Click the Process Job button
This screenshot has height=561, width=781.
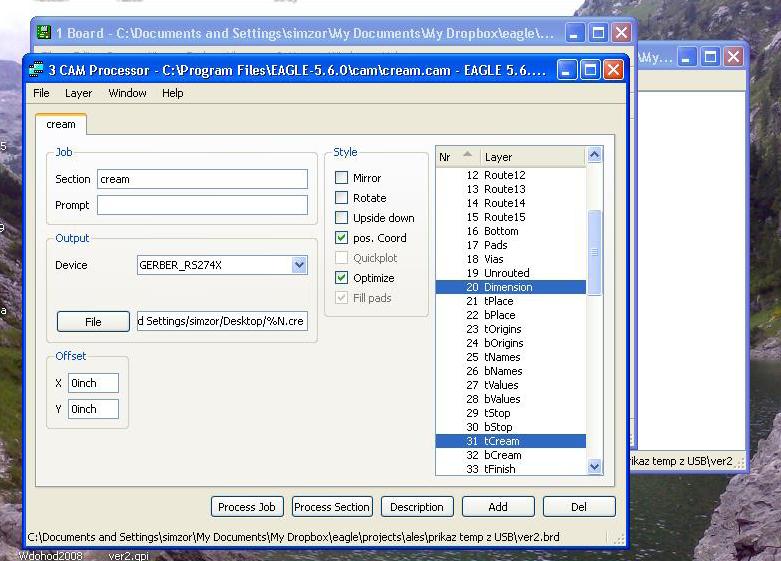pos(247,507)
